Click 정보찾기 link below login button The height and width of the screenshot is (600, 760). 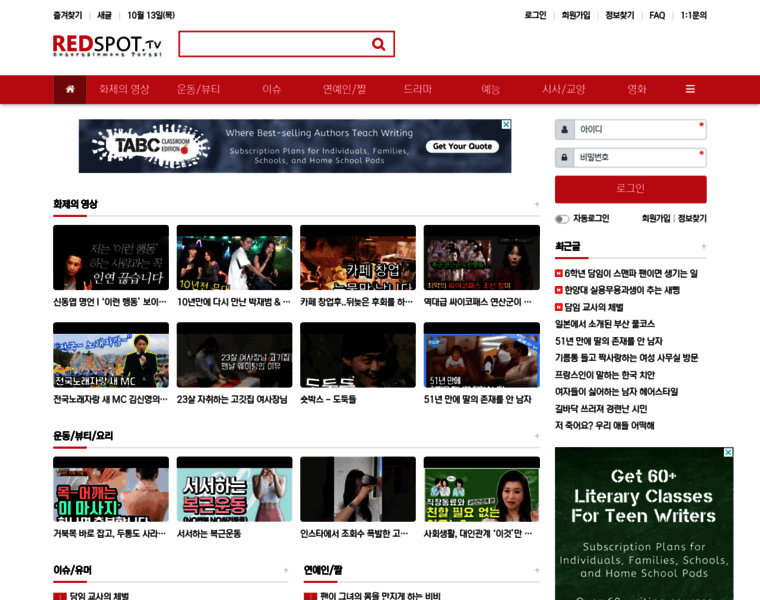[692, 219]
